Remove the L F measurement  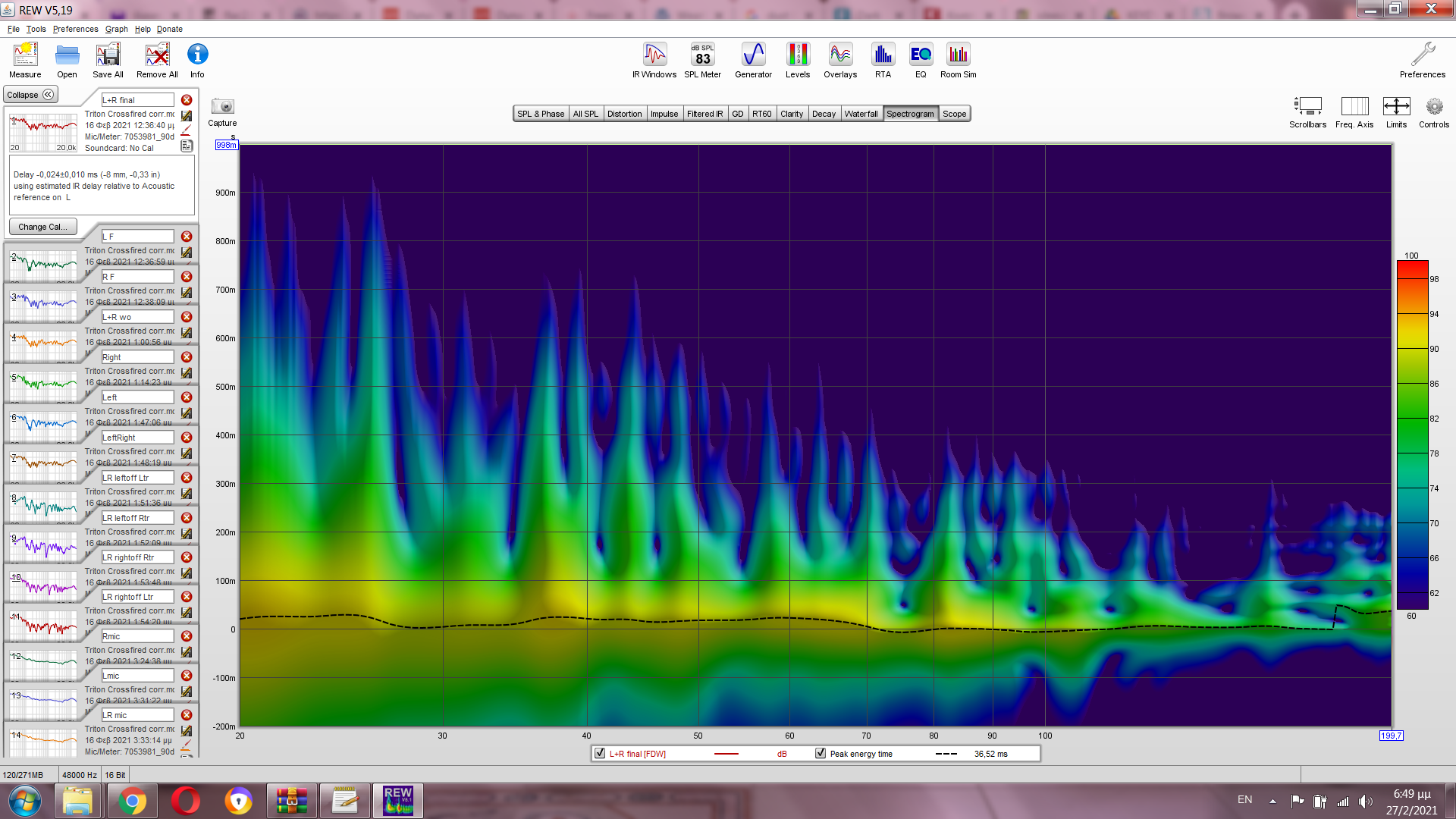[187, 237]
